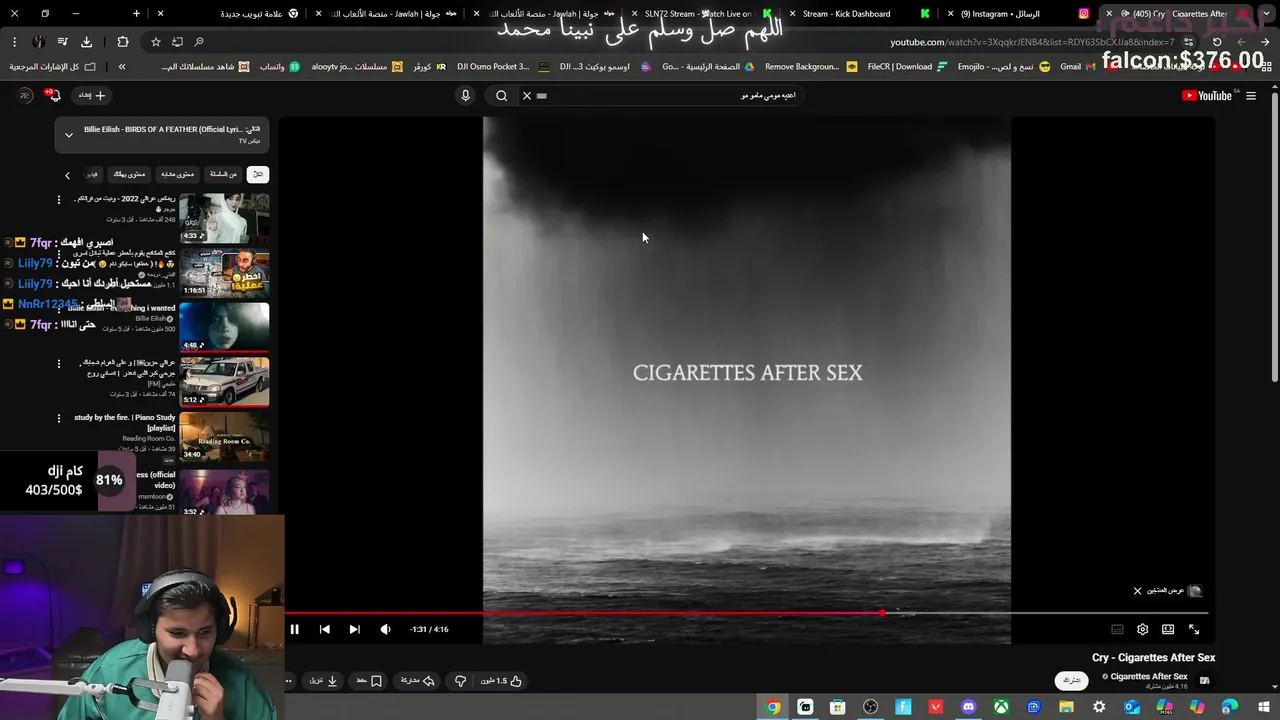The height and width of the screenshot is (720, 1280).
Task: Select the 'from the series' filter chip
Action: click(x=224, y=174)
